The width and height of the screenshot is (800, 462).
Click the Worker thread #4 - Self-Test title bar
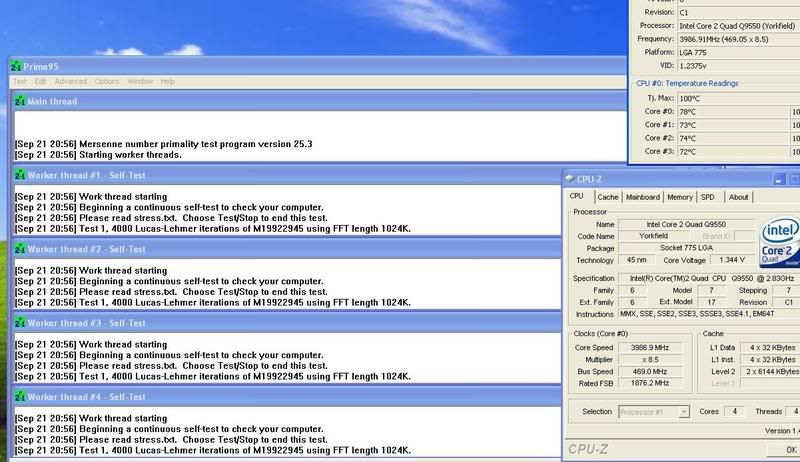coord(287,397)
